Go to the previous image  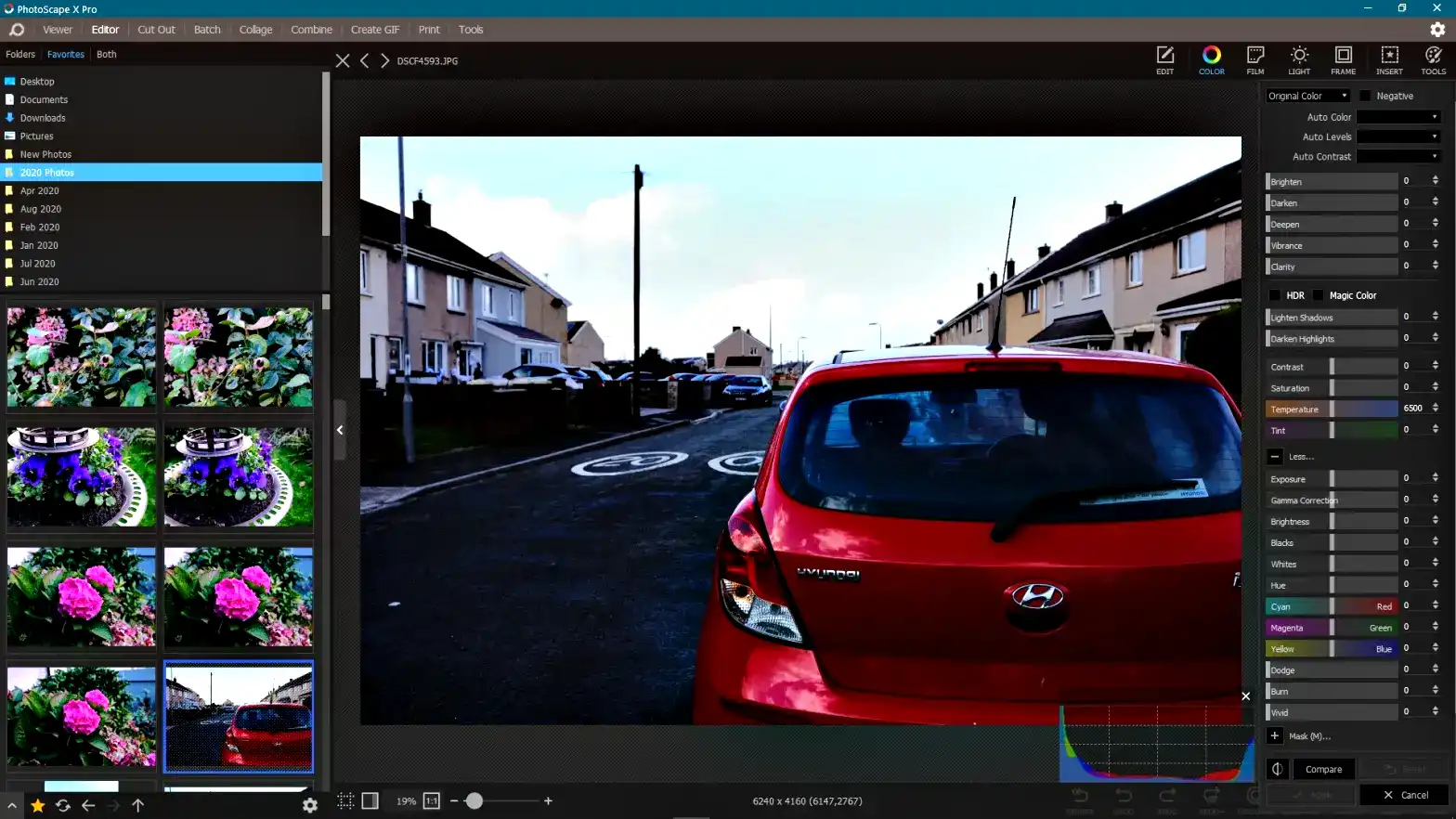point(364,60)
